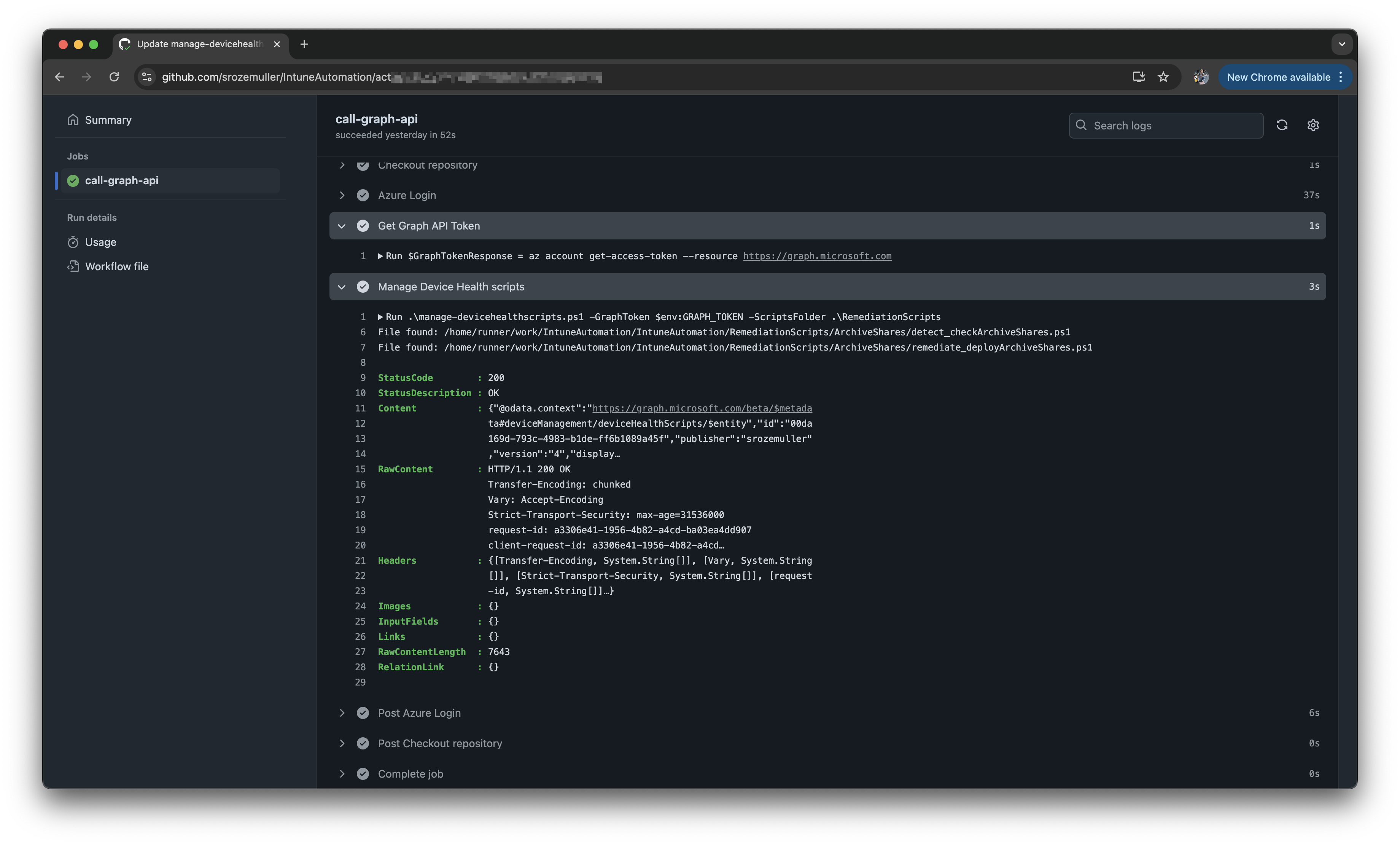Click log line number 9
Image resolution: width=1400 pixels, height=845 pixels.
(363, 378)
